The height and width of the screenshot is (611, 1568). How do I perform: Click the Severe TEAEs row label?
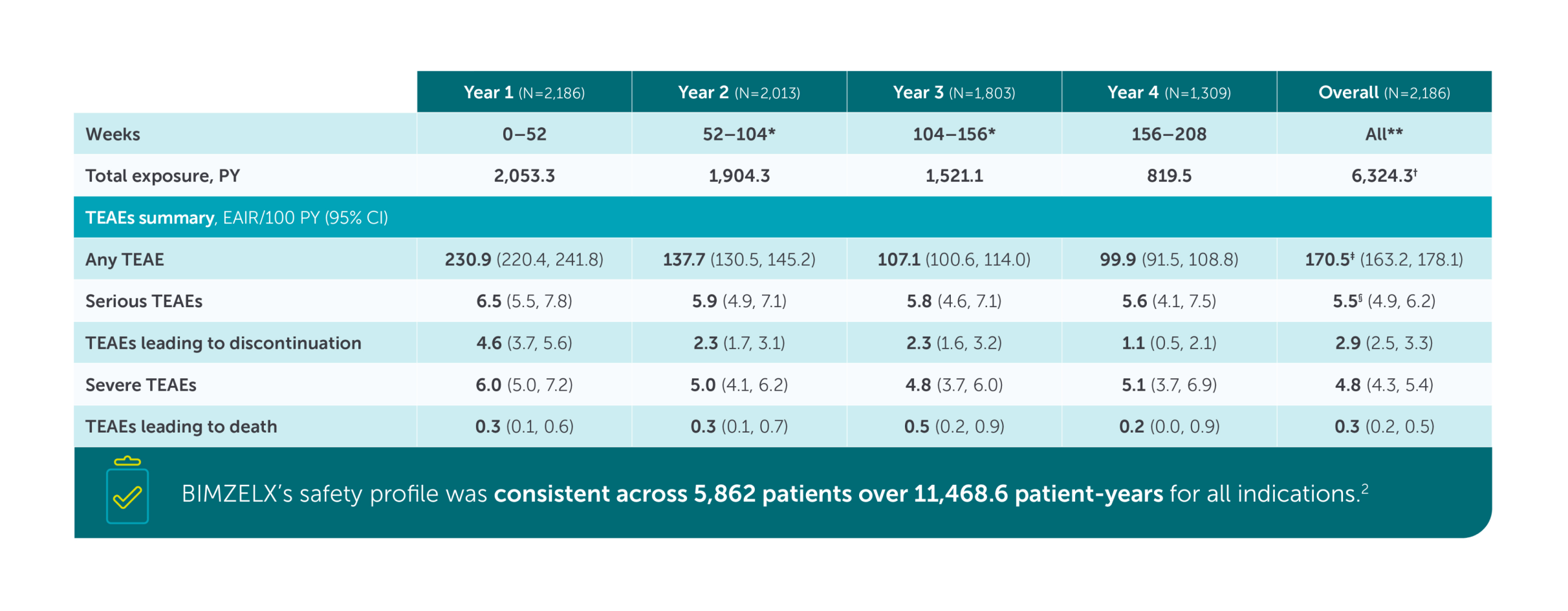[141, 385]
